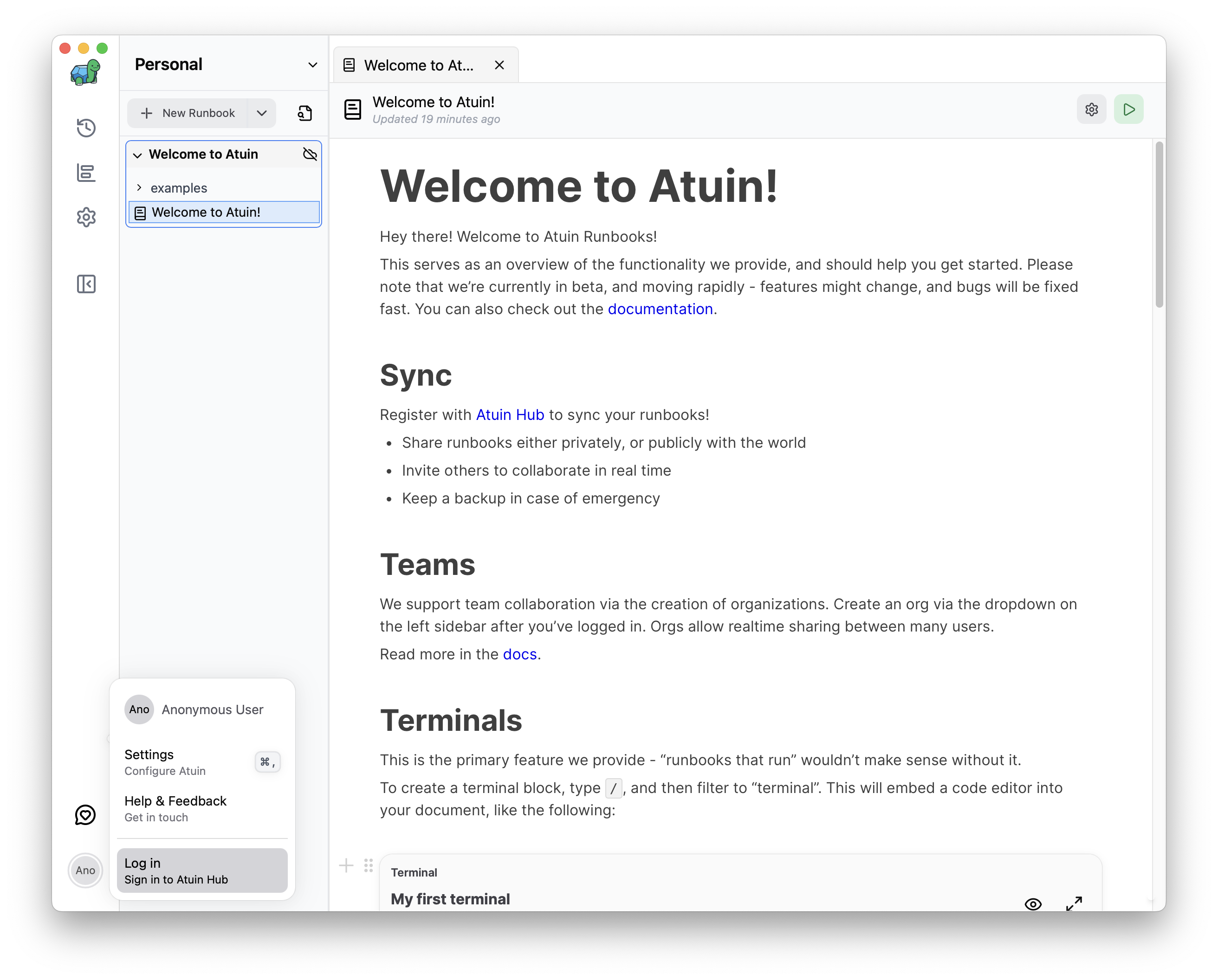This screenshot has width=1218, height=980.
Task: Open the Atuin Hub link
Action: (510, 414)
